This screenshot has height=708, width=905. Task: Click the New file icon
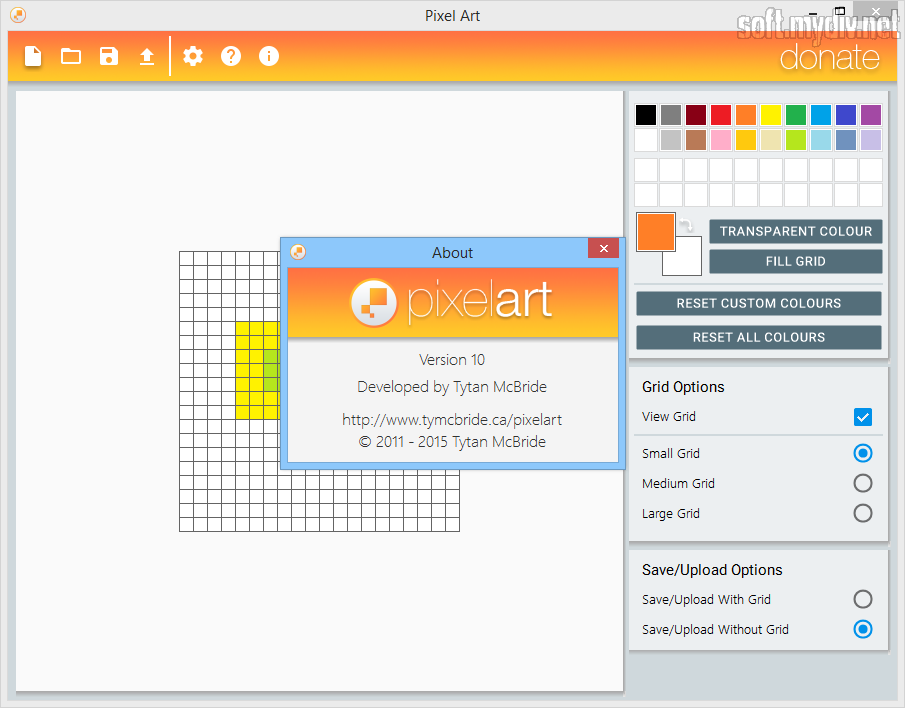tap(33, 56)
